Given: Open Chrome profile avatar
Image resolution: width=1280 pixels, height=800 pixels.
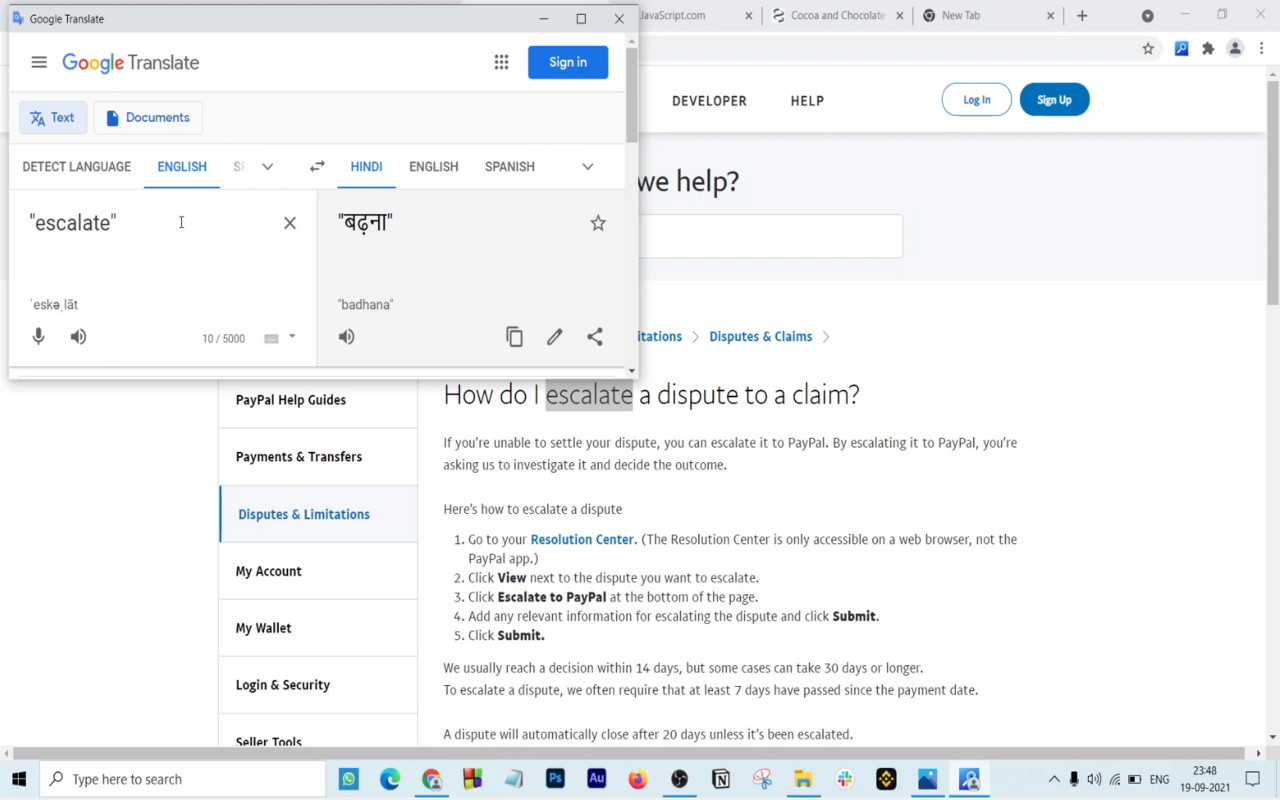Looking at the screenshot, I should click(1235, 48).
